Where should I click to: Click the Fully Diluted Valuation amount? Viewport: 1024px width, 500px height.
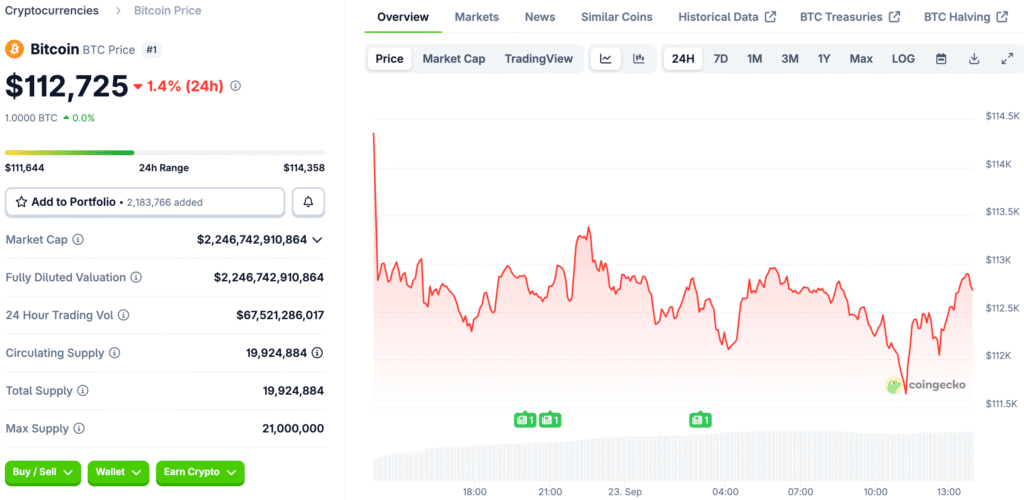(x=269, y=277)
